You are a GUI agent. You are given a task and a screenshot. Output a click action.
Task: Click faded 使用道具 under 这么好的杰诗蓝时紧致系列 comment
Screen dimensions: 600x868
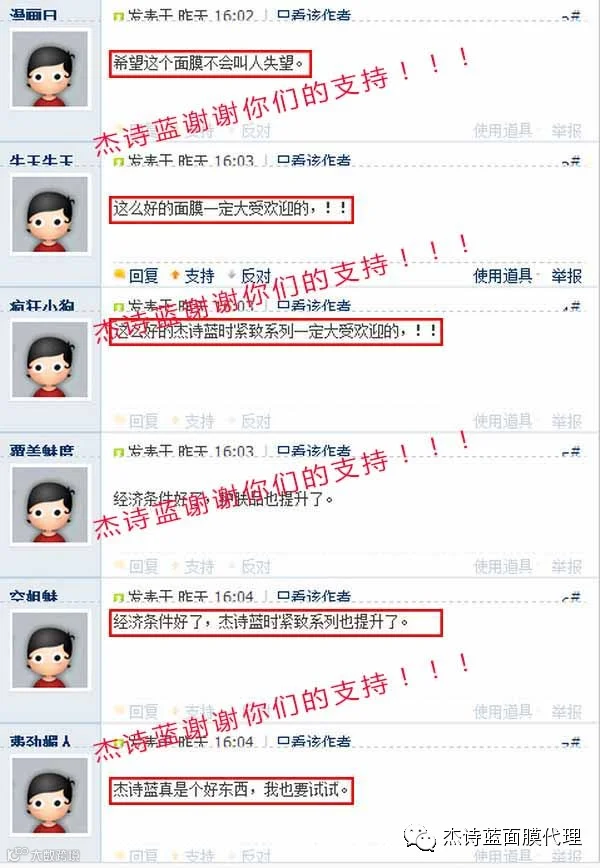(x=503, y=421)
